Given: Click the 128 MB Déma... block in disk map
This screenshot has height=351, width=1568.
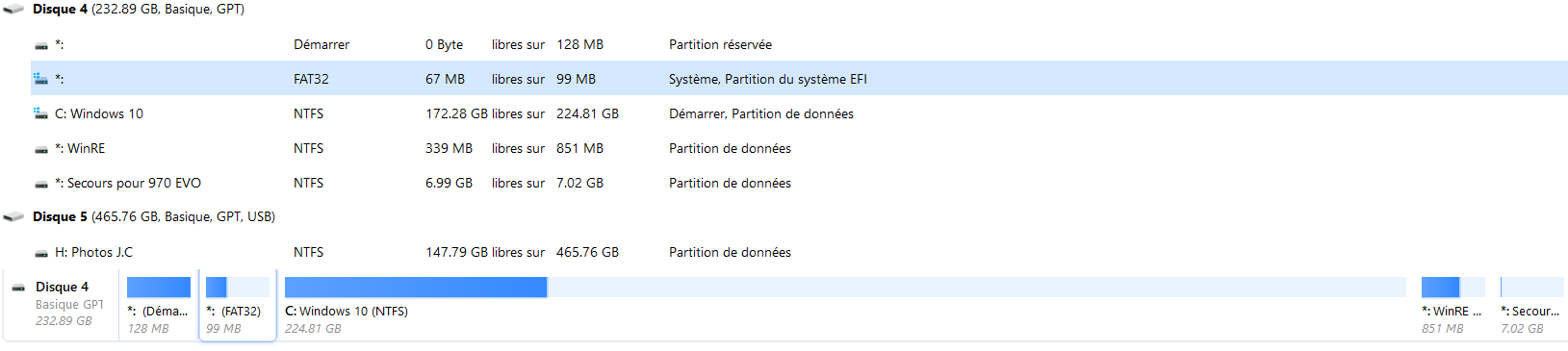Looking at the screenshot, I should (159, 306).
